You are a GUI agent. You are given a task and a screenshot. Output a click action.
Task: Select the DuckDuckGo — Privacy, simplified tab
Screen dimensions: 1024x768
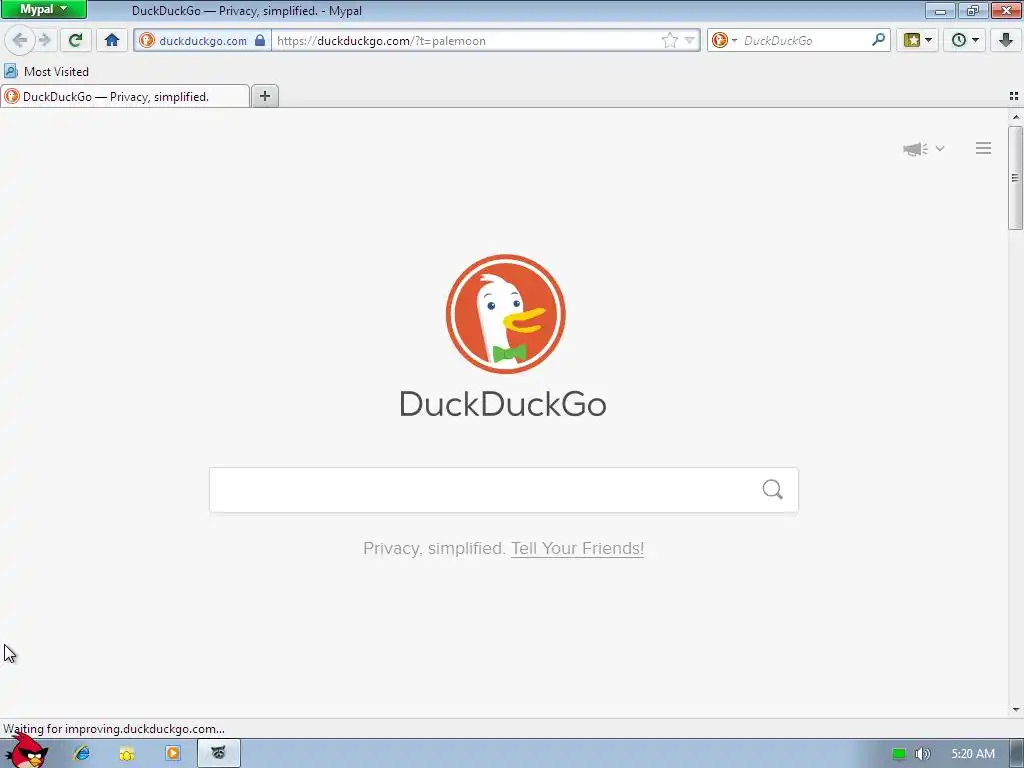(125, 97)
